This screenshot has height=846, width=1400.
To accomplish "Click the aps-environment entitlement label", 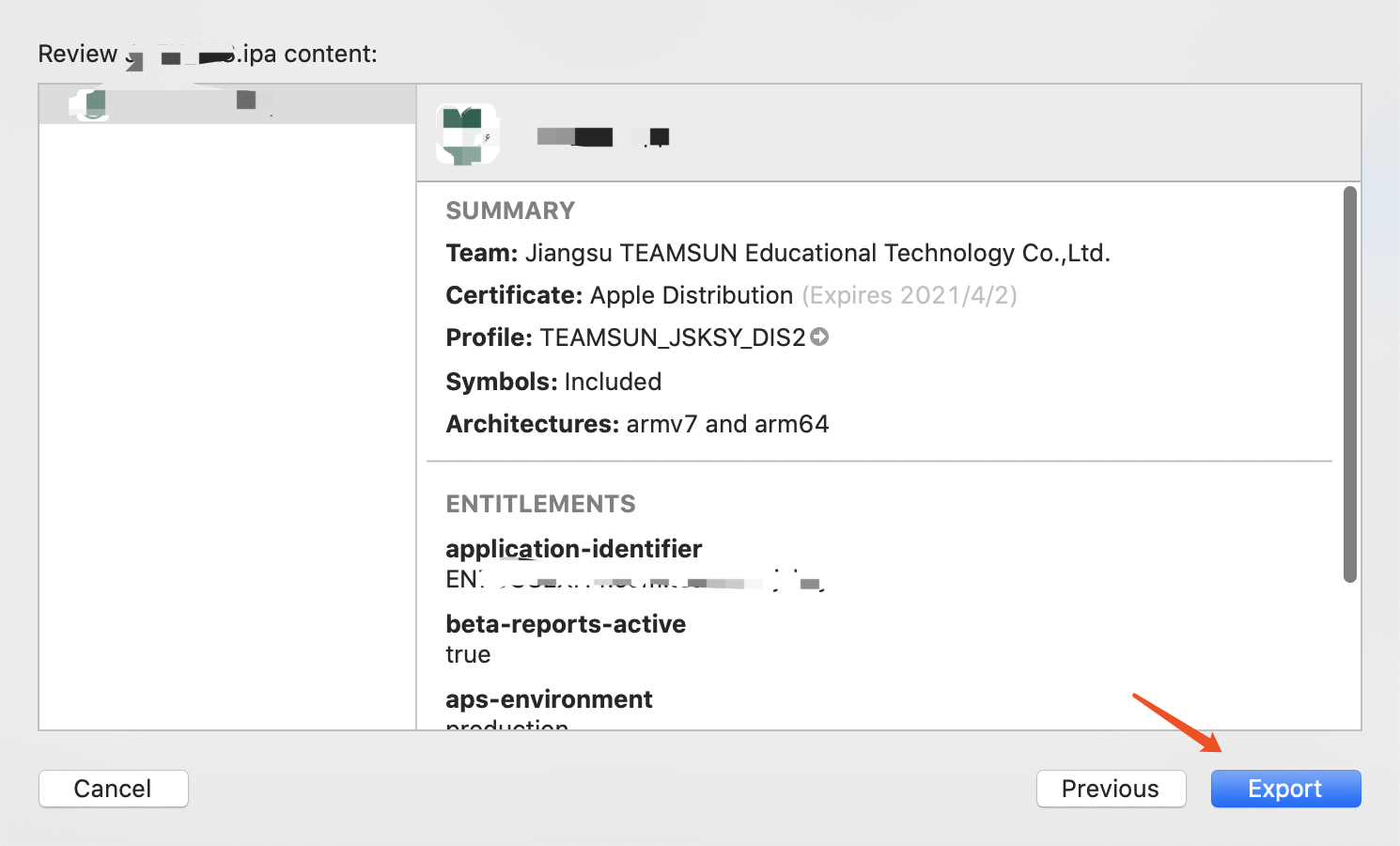I will point(549,699).
